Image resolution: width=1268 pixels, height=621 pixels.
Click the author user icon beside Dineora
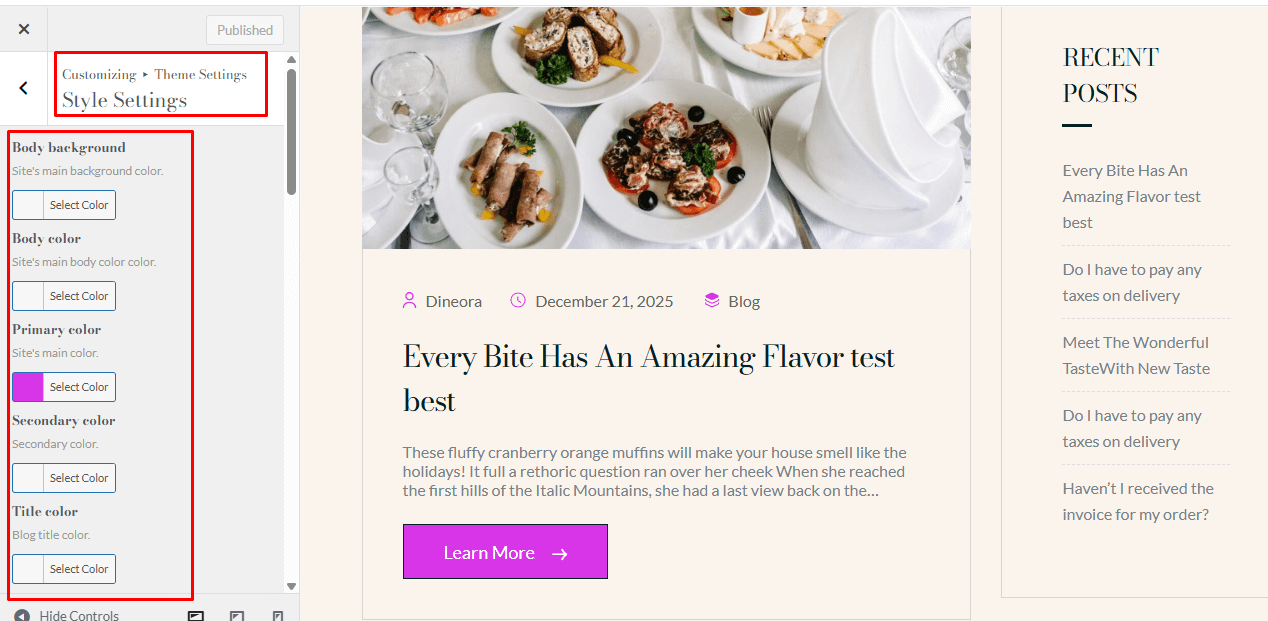click(x=409, y=301)
